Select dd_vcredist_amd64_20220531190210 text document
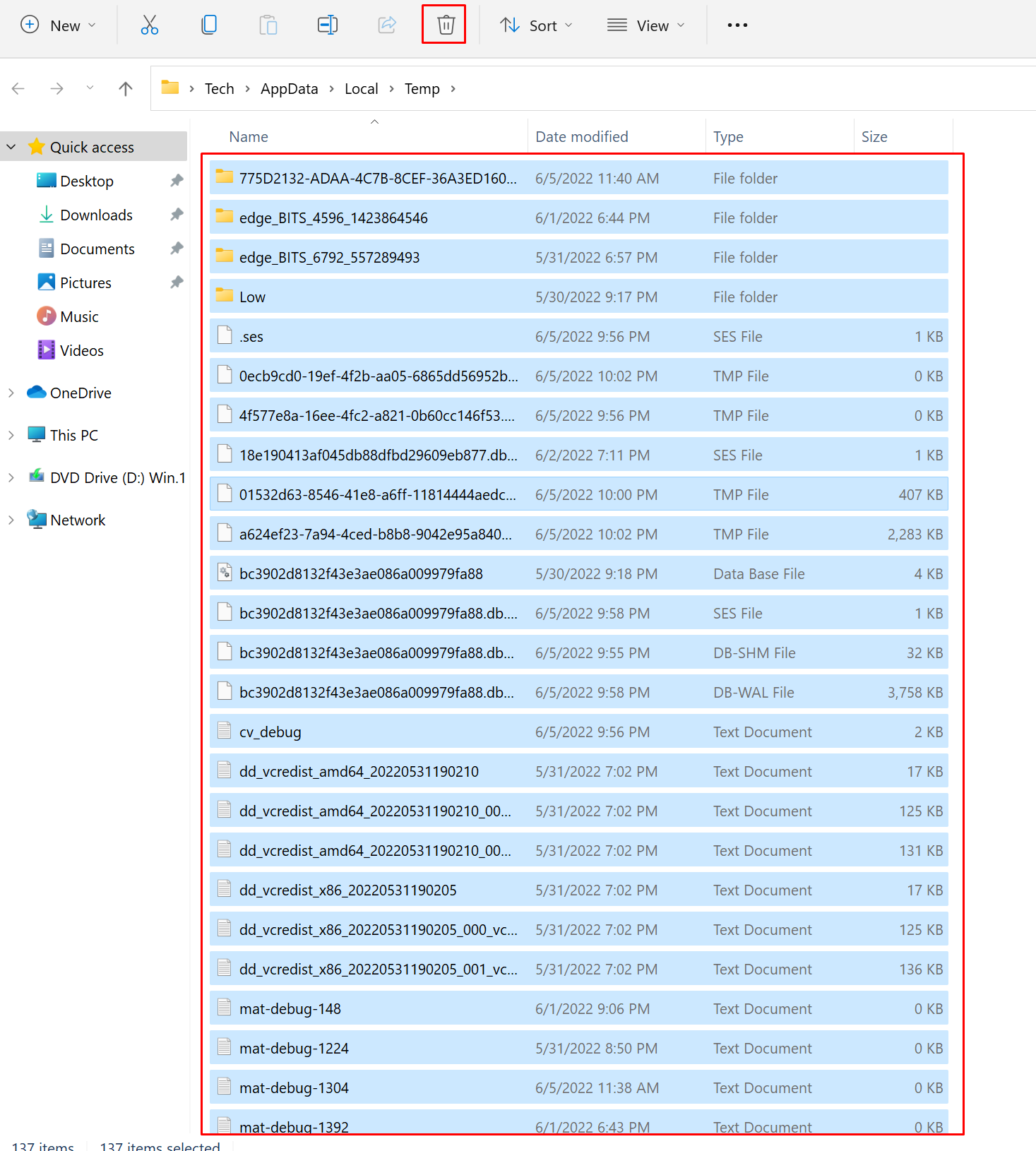The width and height of the screenshot is (1036, 1151). 579,771
